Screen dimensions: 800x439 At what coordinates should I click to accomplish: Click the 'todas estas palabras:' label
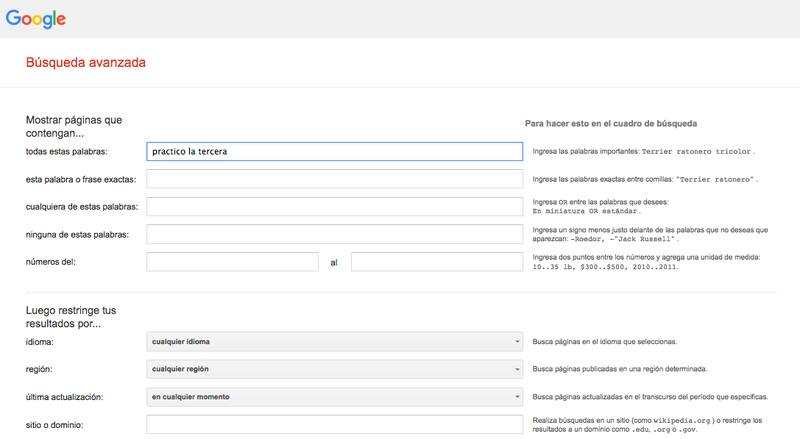click(x=67, y=152)
